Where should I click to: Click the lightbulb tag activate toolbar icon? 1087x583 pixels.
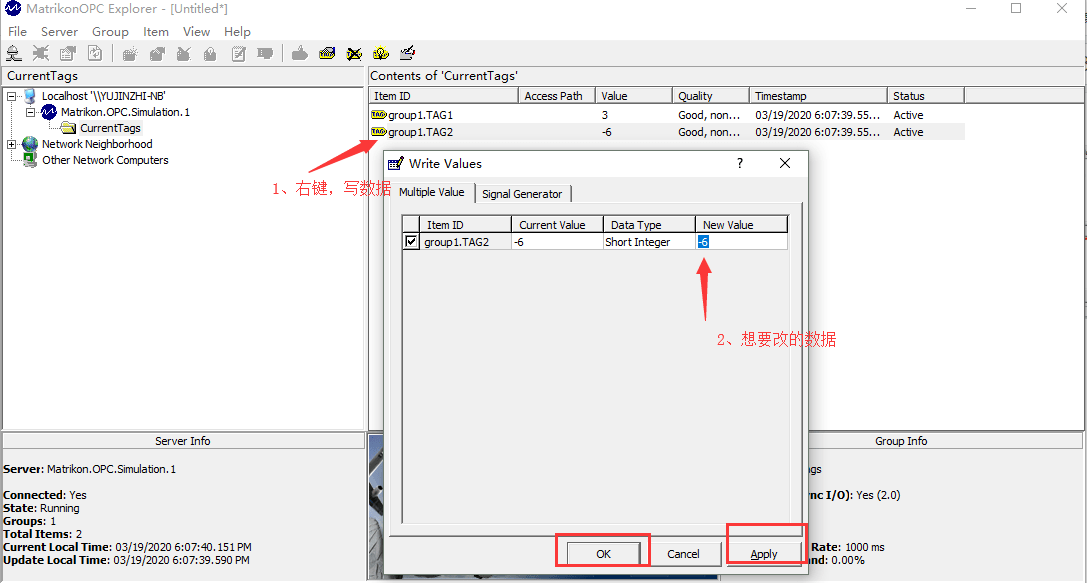pyautogui.click(x=381, y=53)
